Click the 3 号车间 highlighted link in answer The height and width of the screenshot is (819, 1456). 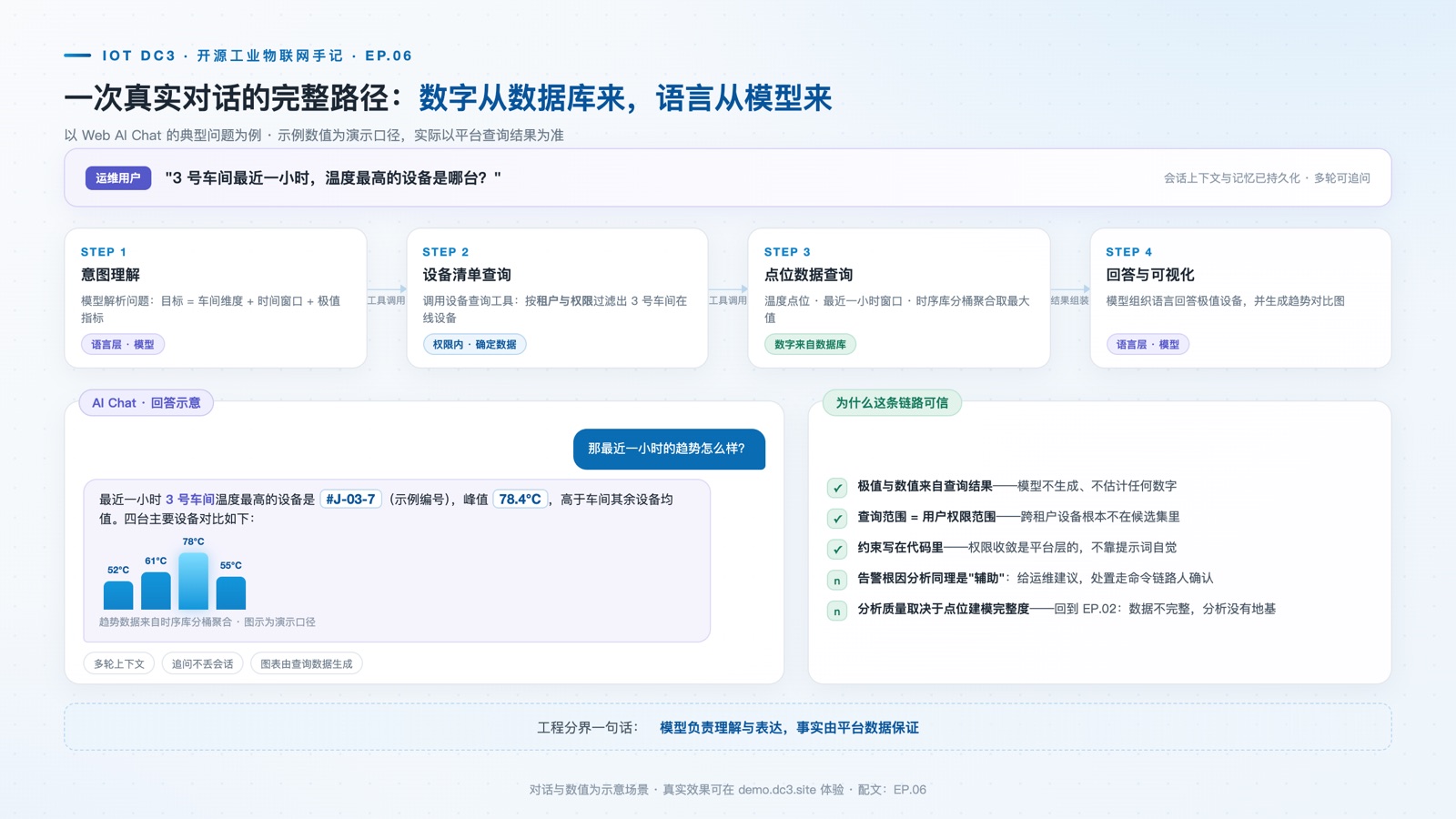pyautogui.click(x=190, y=499)
